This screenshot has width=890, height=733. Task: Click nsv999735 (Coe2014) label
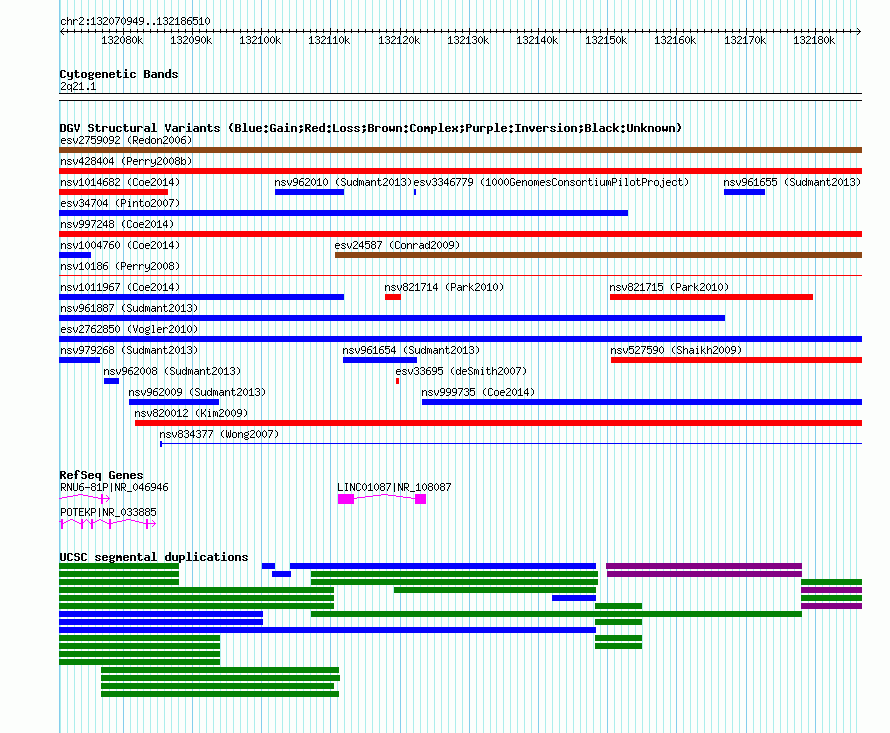point(478,392)
